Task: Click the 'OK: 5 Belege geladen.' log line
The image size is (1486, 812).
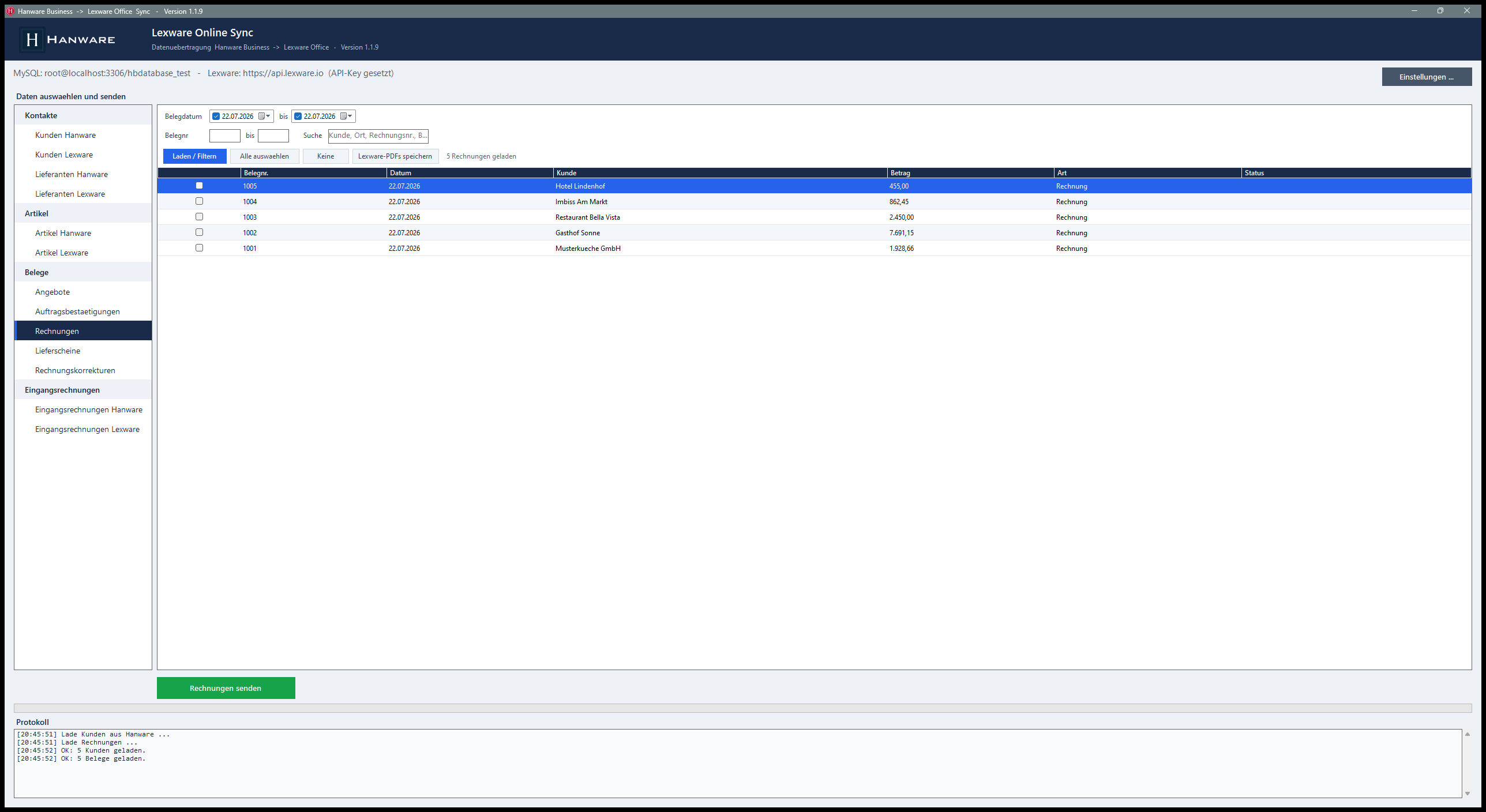Action: (x=81, y=758)
